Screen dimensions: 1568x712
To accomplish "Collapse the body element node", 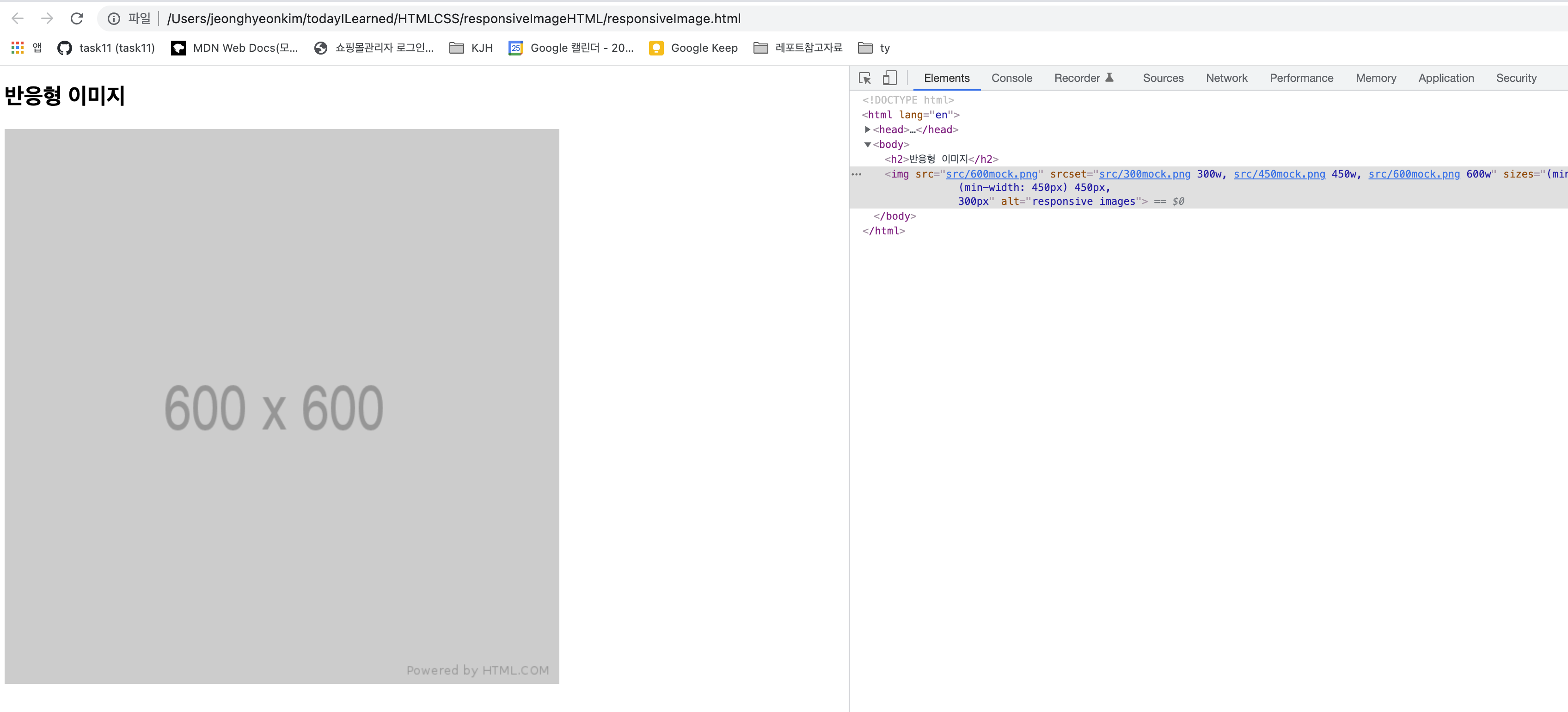I will click(x=867, y=145).
